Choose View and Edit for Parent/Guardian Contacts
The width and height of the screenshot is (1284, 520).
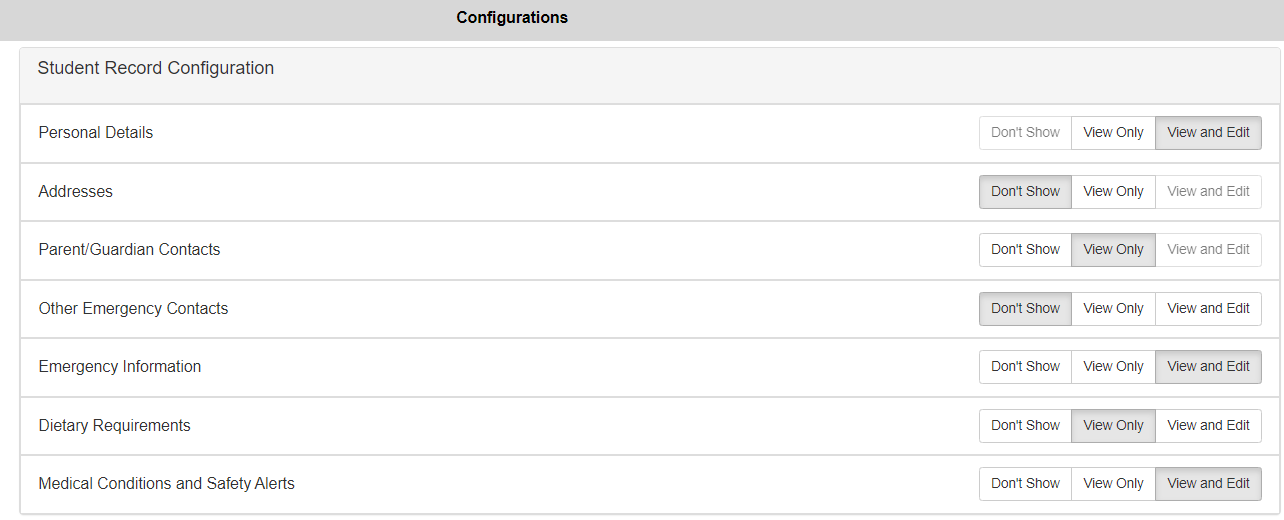(1208, 250)
